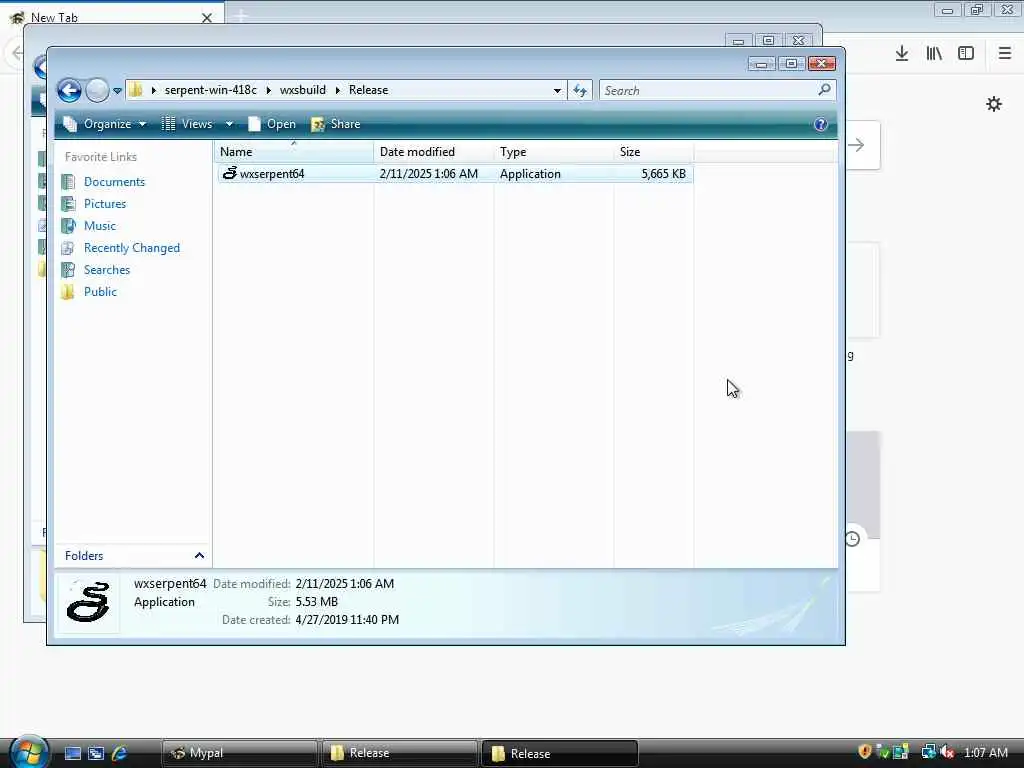The width and height of the screenshot is (1024, 768).
Task: Click the Views button
Action: pos(187,124)
